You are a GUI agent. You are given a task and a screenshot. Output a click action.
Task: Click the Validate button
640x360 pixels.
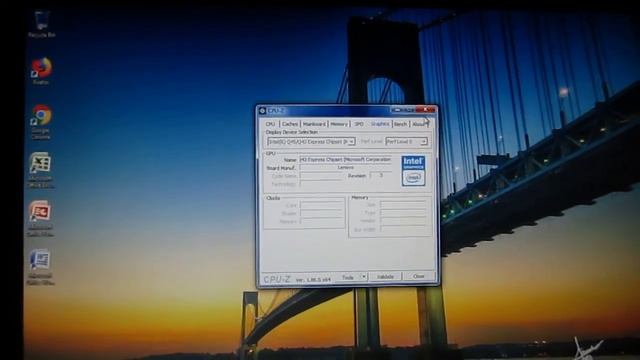point(384,276)
